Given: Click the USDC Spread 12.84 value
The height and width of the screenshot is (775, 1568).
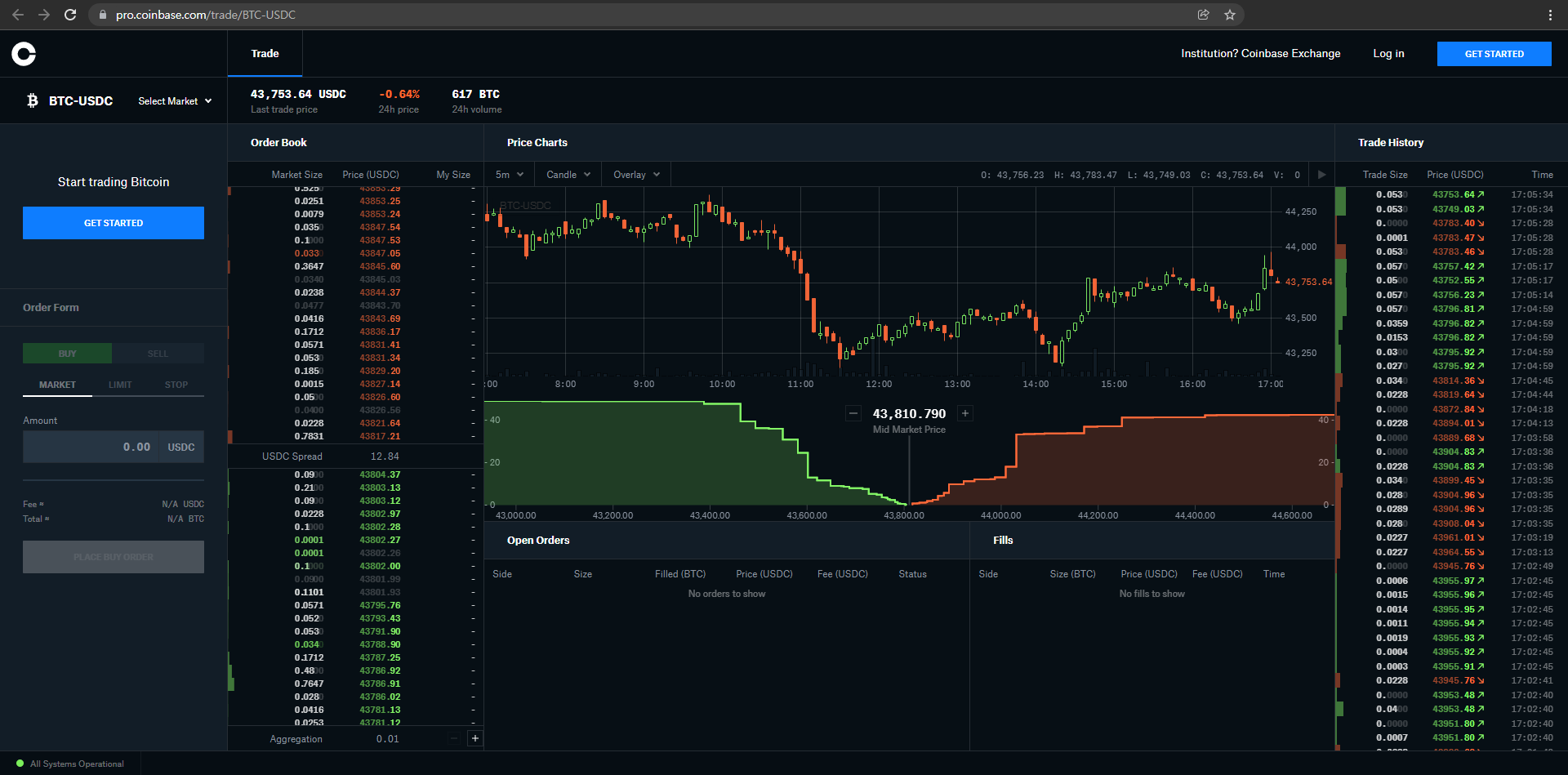Looking at the screenshot, I should (x=385, y=457).
